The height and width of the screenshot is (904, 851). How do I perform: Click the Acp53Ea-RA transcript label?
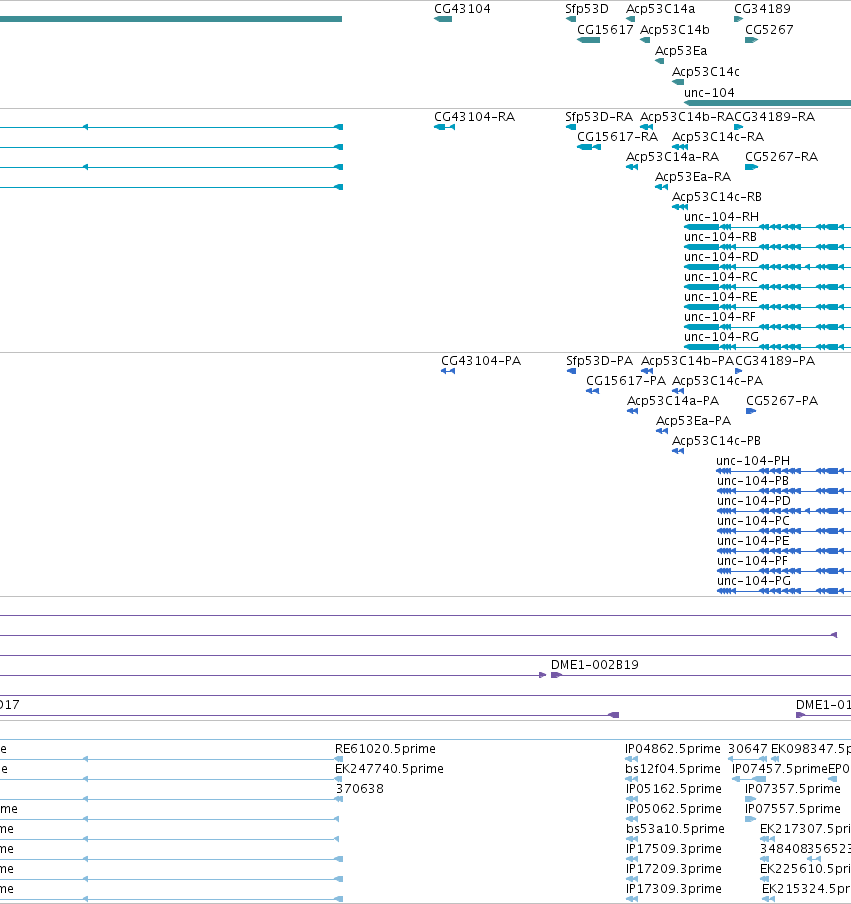(x=692, y=176)
